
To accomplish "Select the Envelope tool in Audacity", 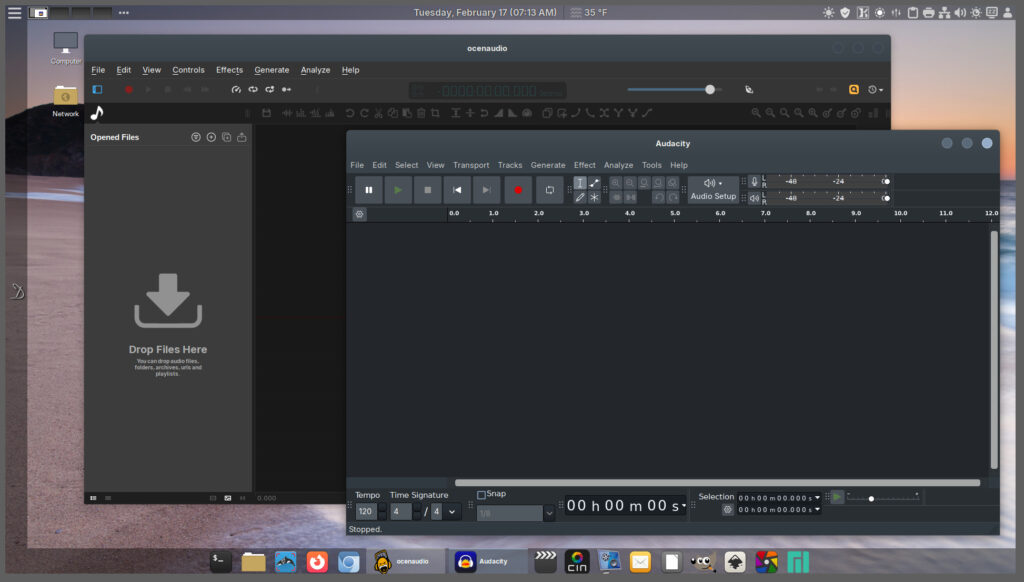I will pos(594,183).
